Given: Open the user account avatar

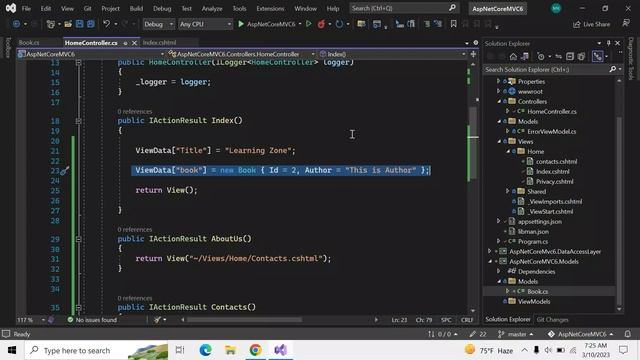Looking at the screenshot, I should pyautogui.click(x=556, y=8).
